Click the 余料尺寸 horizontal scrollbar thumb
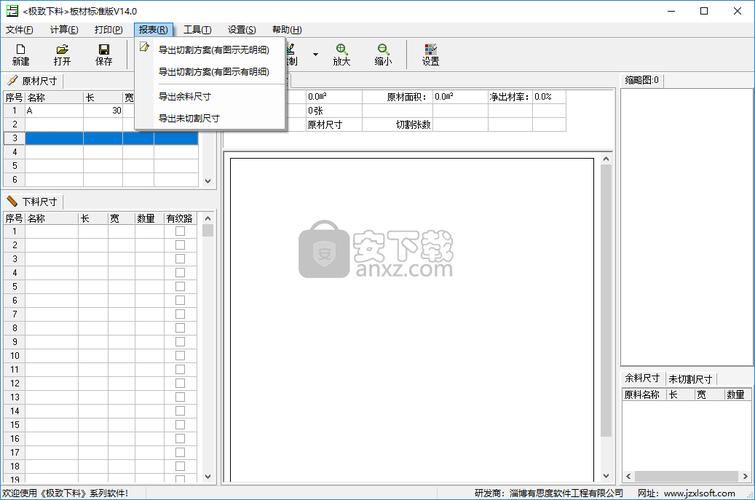The image size is (755, 500). pyautogui.click(x=686, y=476)
